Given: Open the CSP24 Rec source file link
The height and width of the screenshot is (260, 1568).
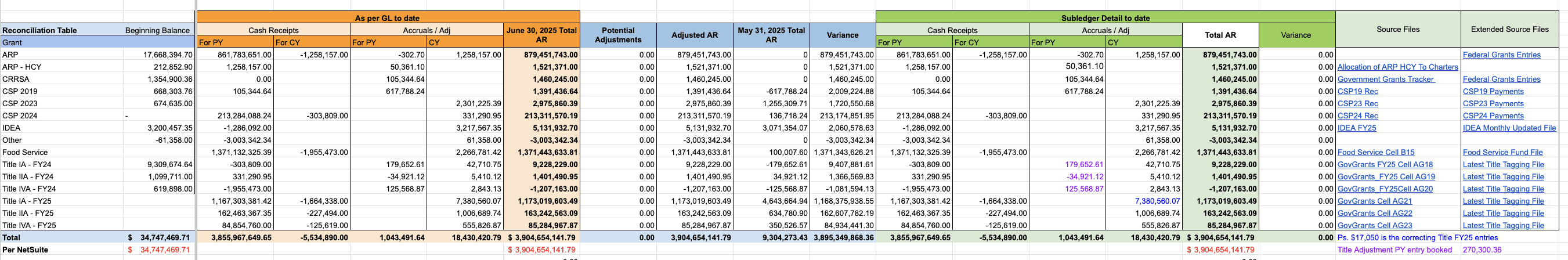Looking at the screenshot, I should [1357, 115].
